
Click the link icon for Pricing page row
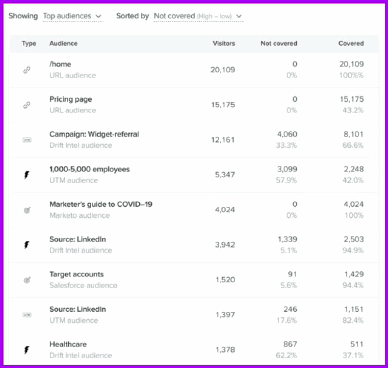coord(27,105)
